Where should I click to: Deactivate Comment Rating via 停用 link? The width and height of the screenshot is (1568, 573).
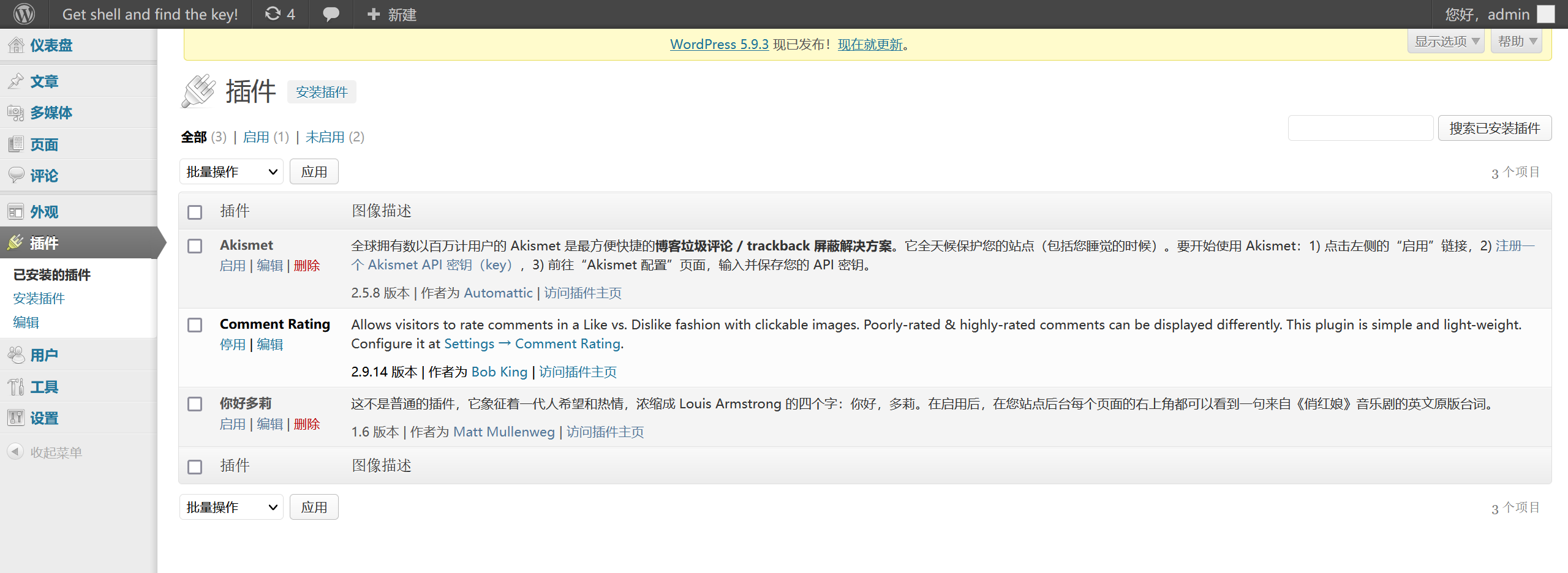click(233, 345)
